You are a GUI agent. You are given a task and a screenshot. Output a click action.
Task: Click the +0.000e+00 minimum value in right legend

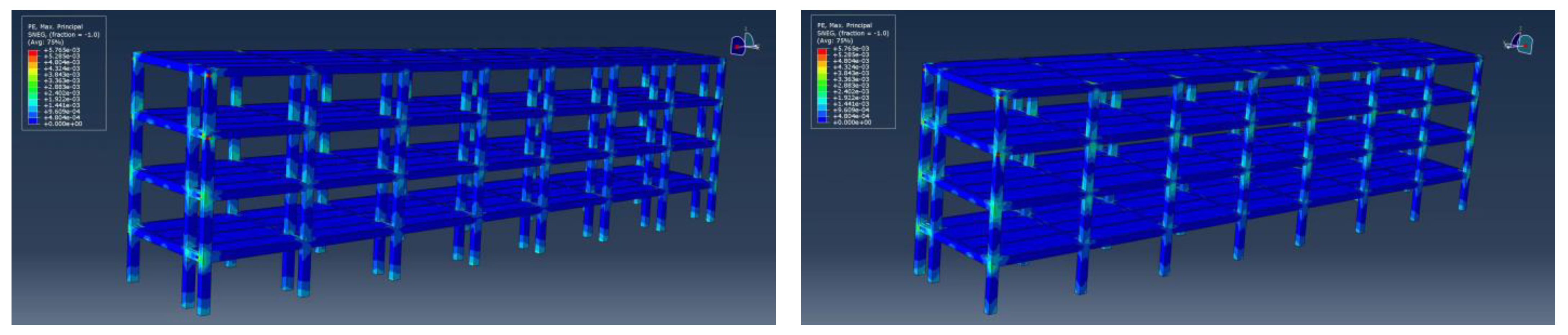pos(852,122)
